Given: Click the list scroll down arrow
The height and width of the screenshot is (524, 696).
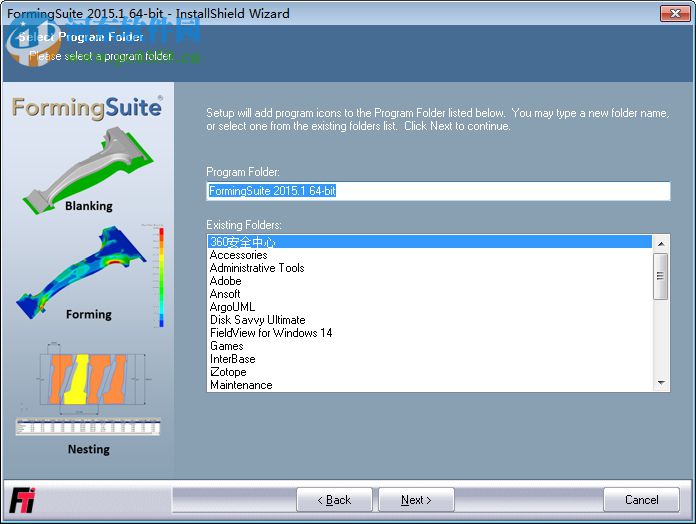Looking at the screenshot, I should coord(661,382).
